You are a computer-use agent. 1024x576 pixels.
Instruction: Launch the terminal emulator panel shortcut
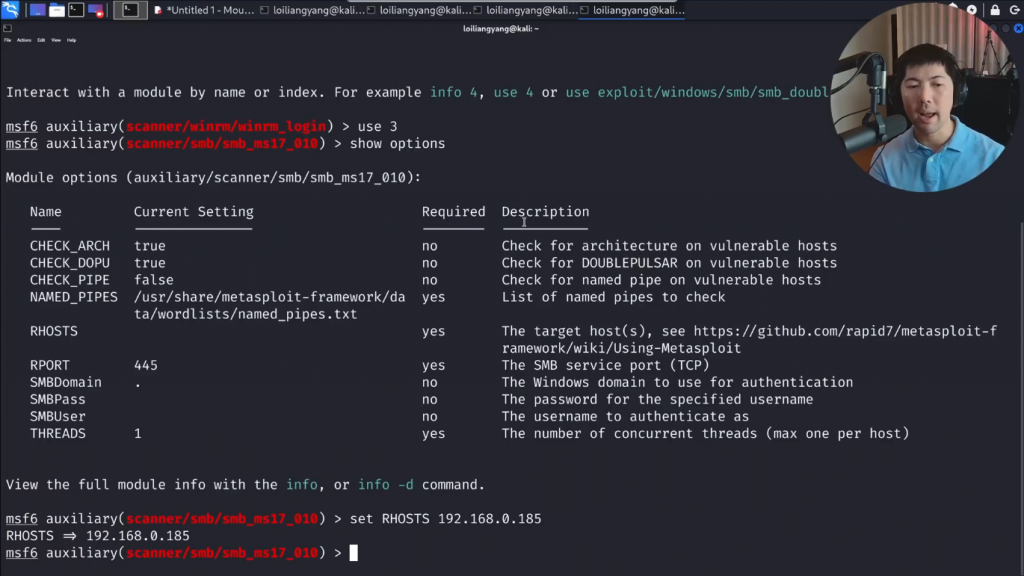pos(76,10)
